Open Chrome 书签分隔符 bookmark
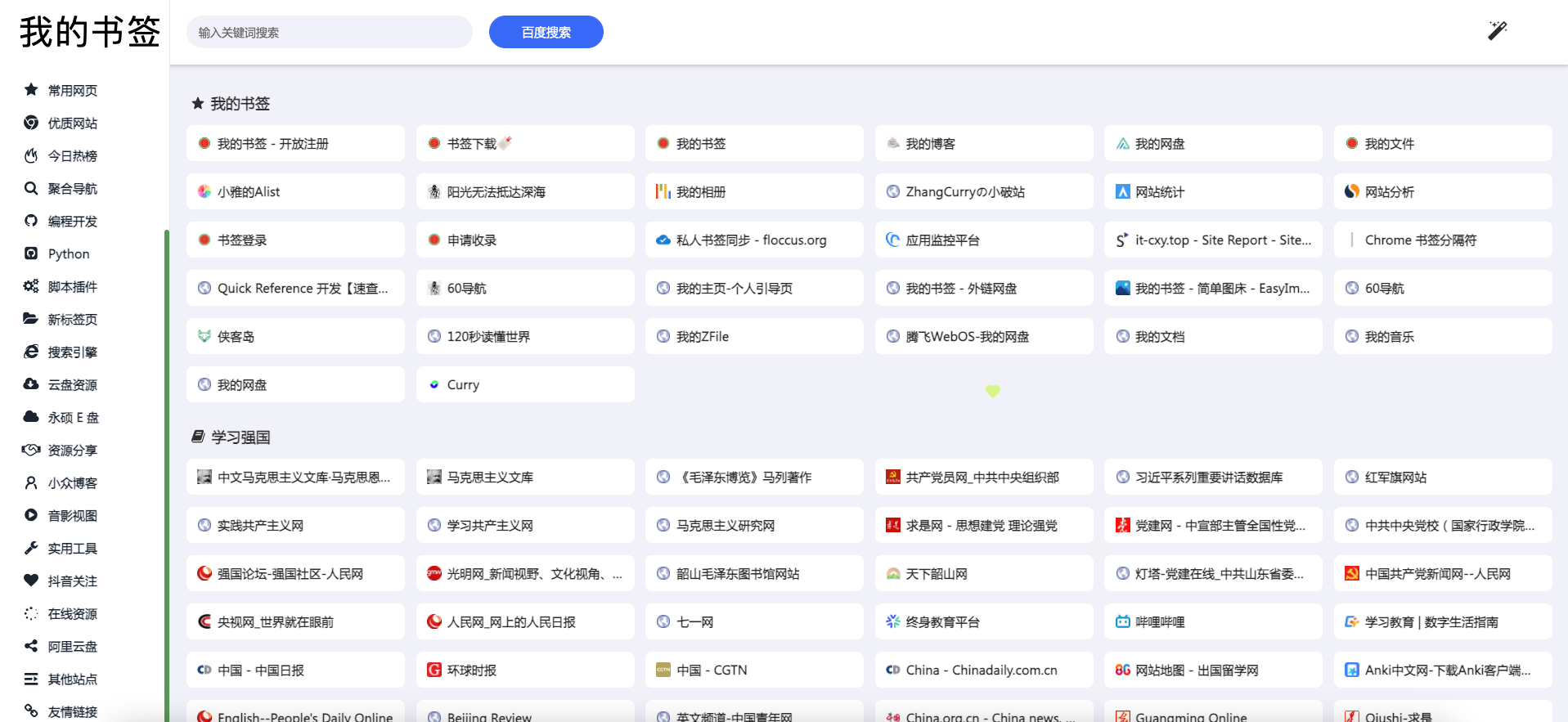This screenshot has width=1568, height=722. pos(1443,240)
